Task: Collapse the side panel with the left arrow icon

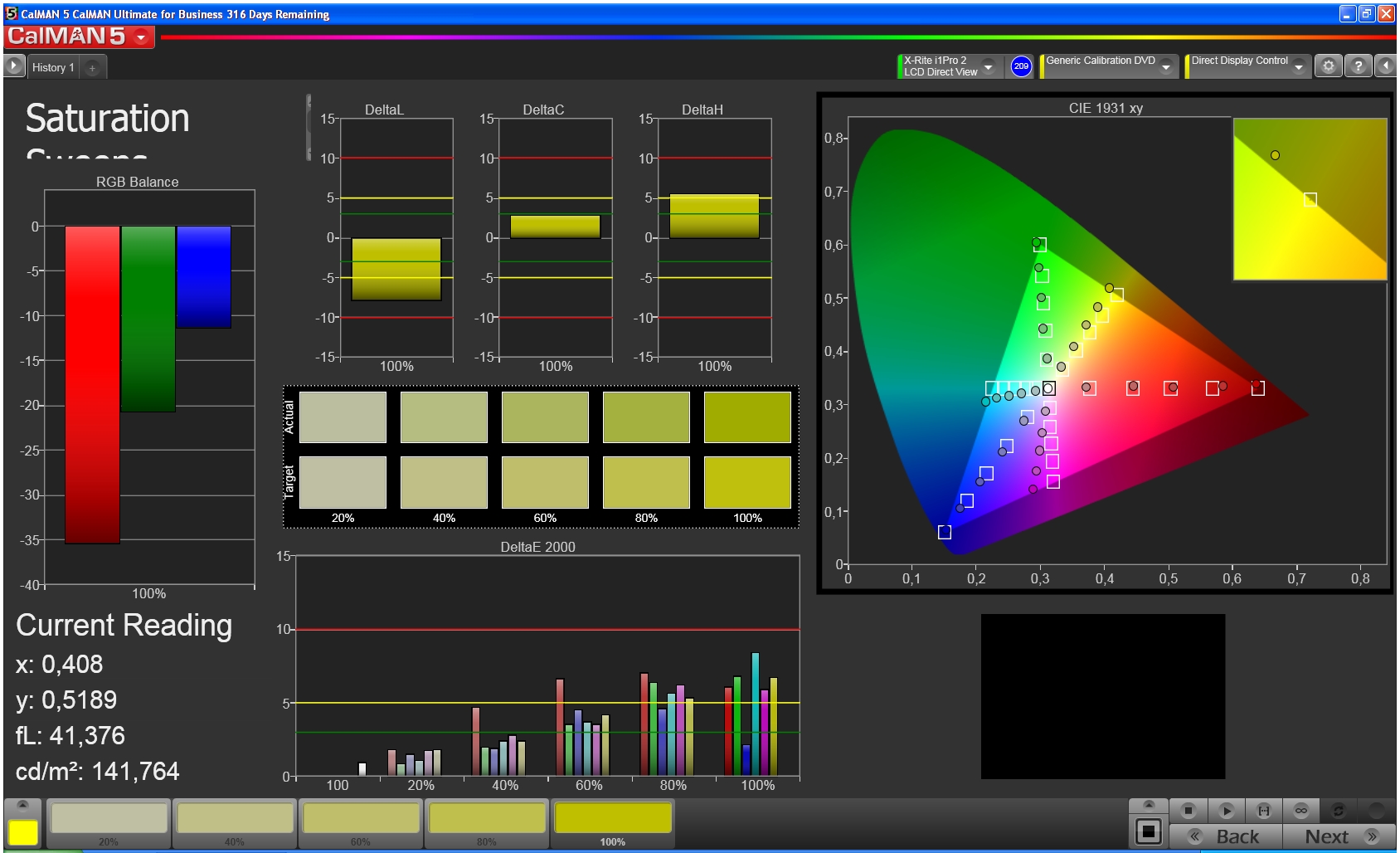Action: tap(1386, 66)
